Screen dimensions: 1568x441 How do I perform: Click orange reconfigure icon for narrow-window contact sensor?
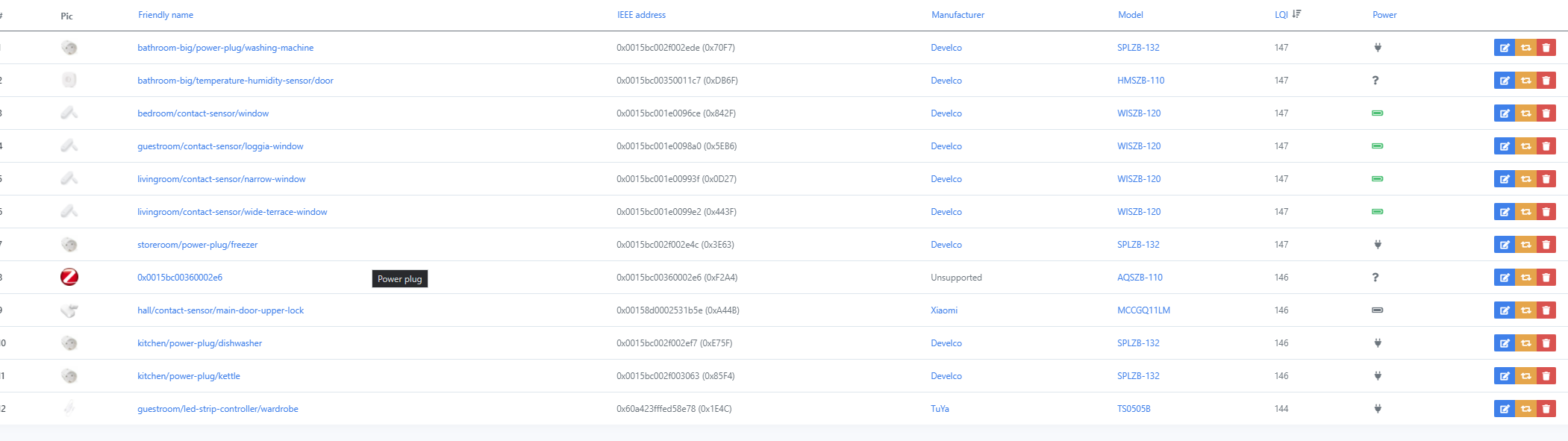[x=1525, y=179]
